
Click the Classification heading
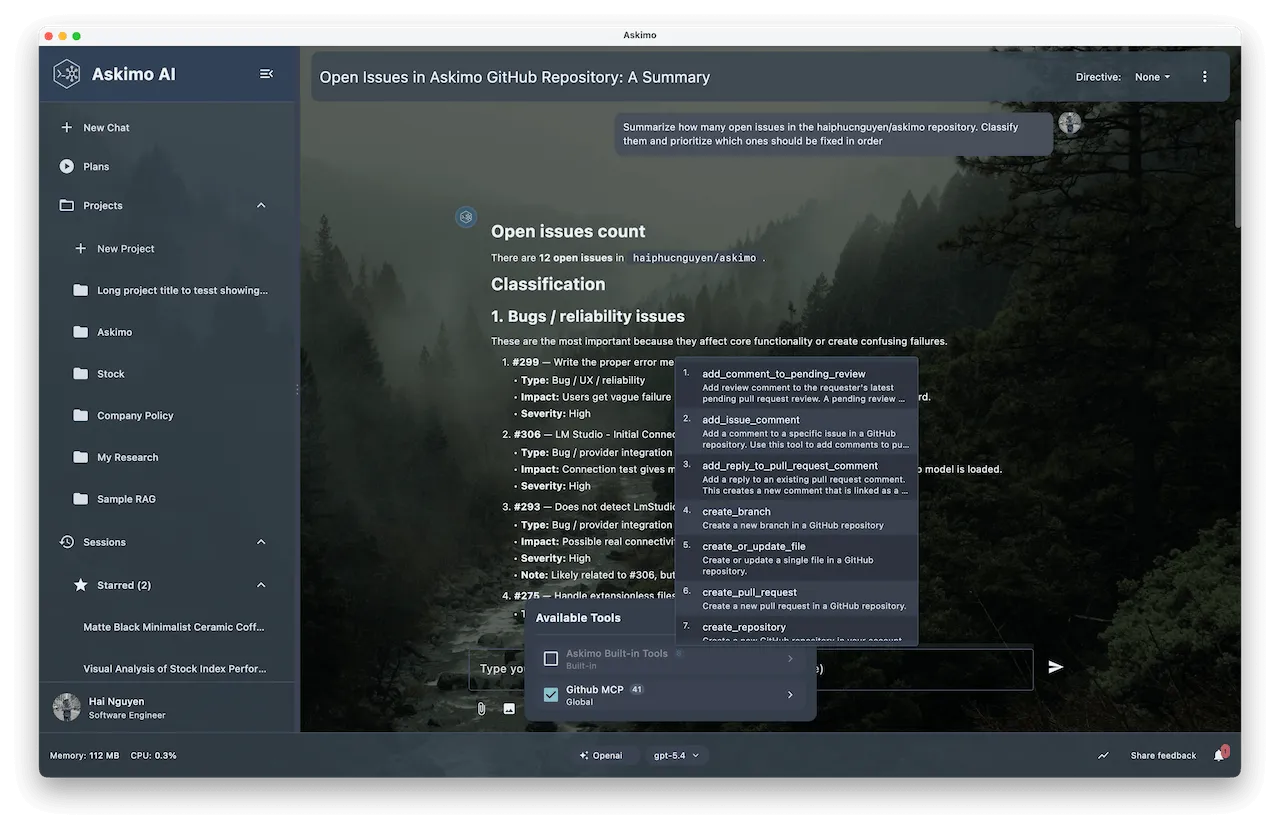[548, 284]
